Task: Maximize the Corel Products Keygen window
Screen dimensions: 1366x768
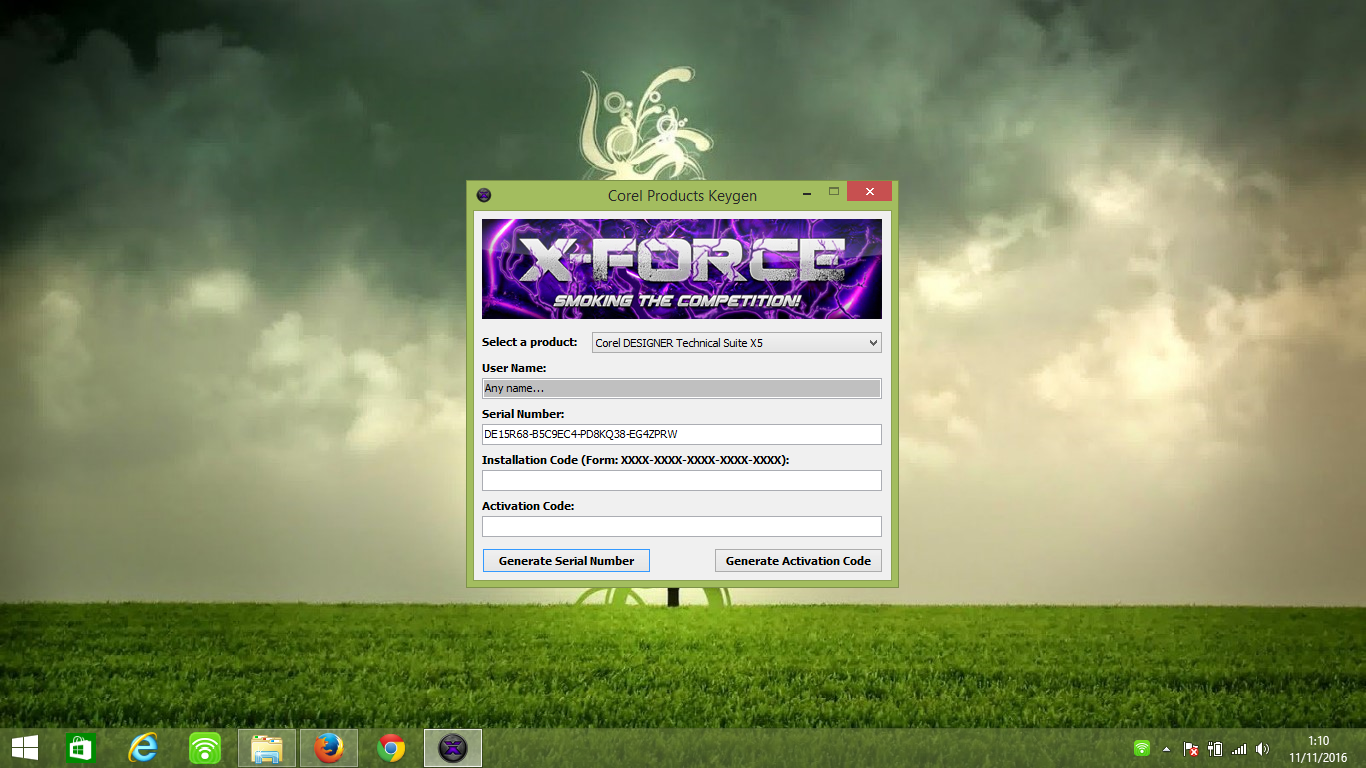Action: point(833,192)
